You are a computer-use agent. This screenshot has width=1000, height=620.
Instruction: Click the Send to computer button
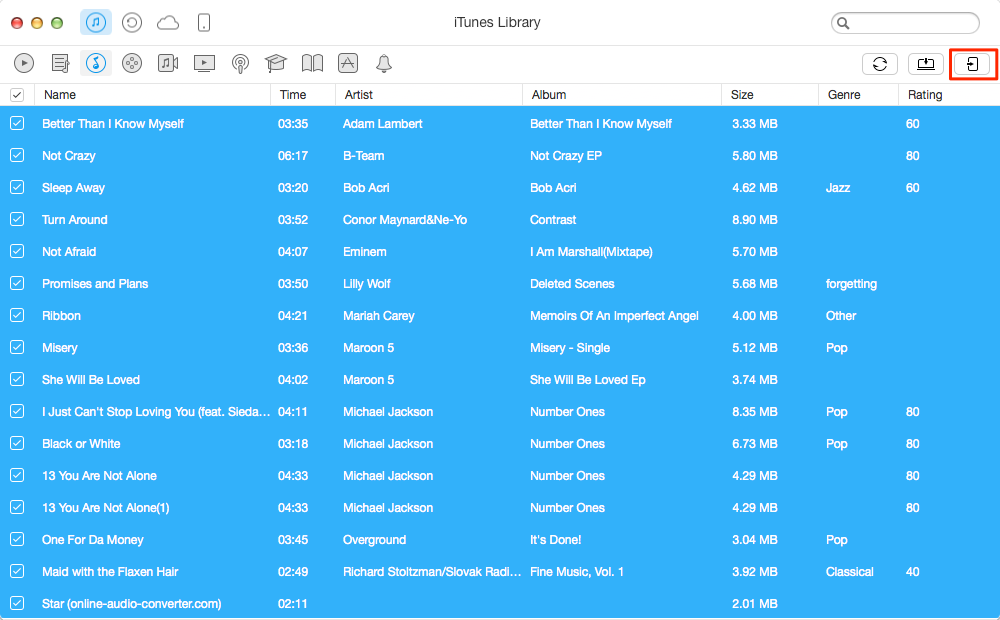(x=925, y=64)
